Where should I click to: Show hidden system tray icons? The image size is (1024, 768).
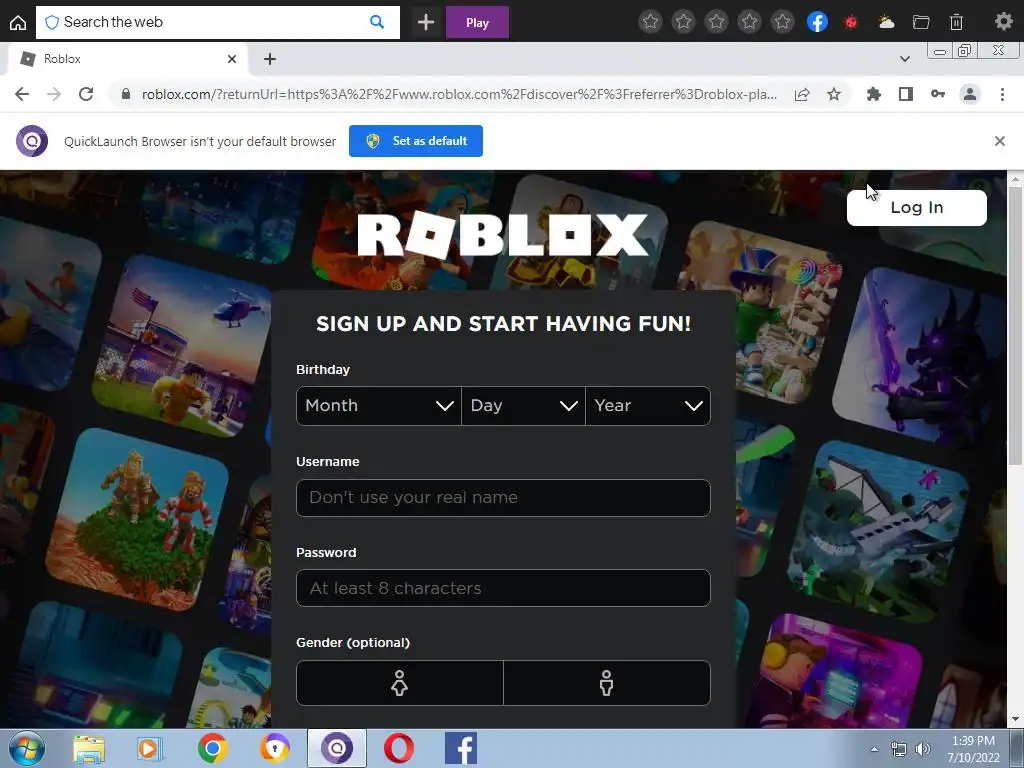(874, 749)
